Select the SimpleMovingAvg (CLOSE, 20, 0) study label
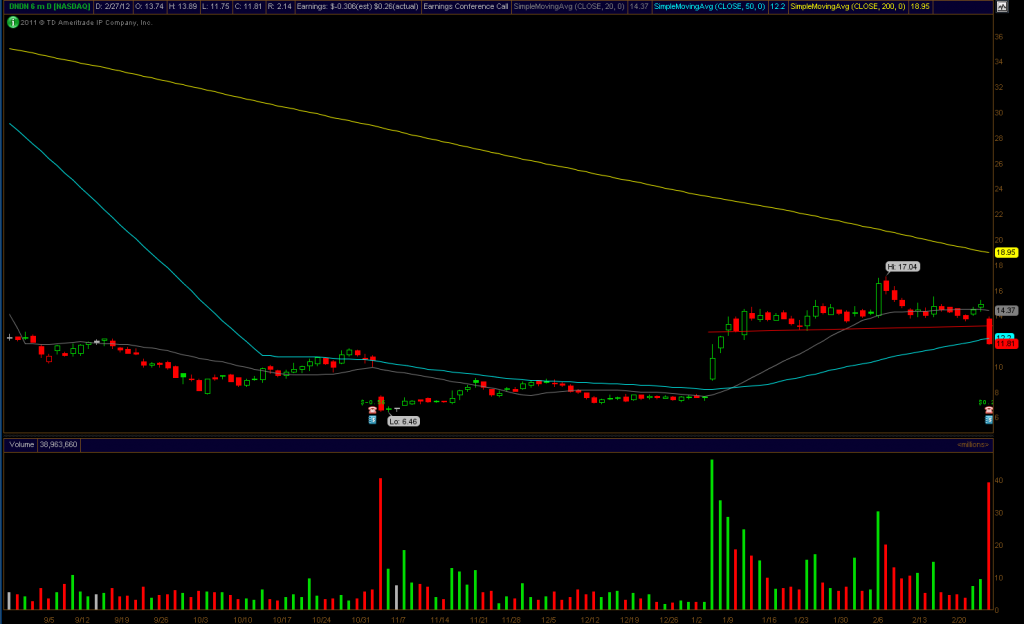This screenshot has width=1024, height=624. [x=569, y=7]
